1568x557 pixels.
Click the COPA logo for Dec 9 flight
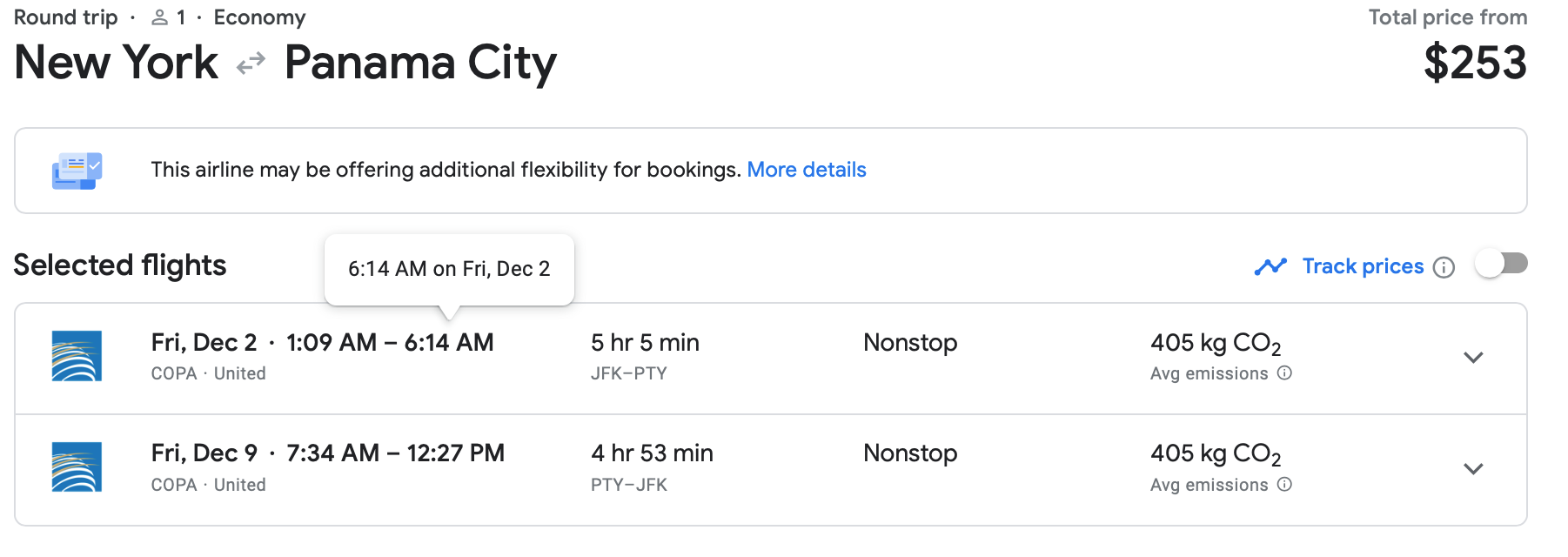click(77, 467)
